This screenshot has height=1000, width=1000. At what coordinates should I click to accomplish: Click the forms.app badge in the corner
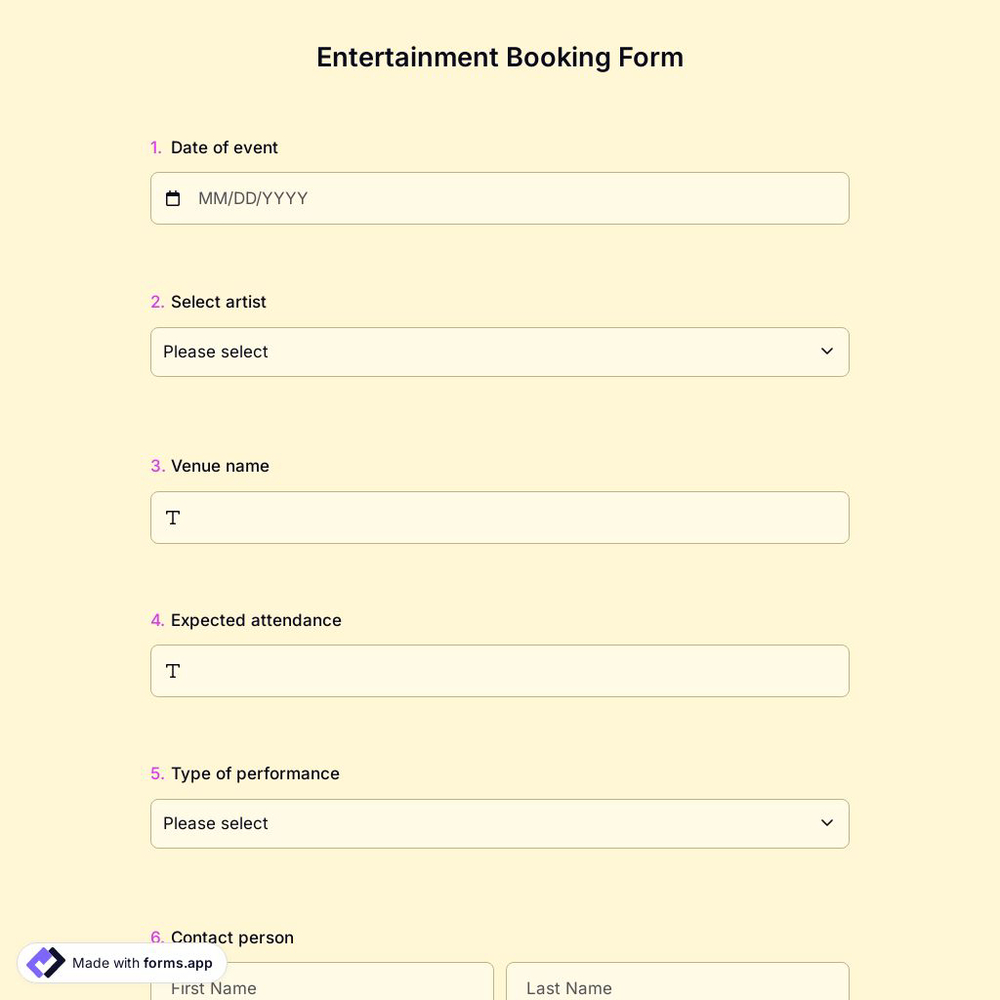coord(120,962)
